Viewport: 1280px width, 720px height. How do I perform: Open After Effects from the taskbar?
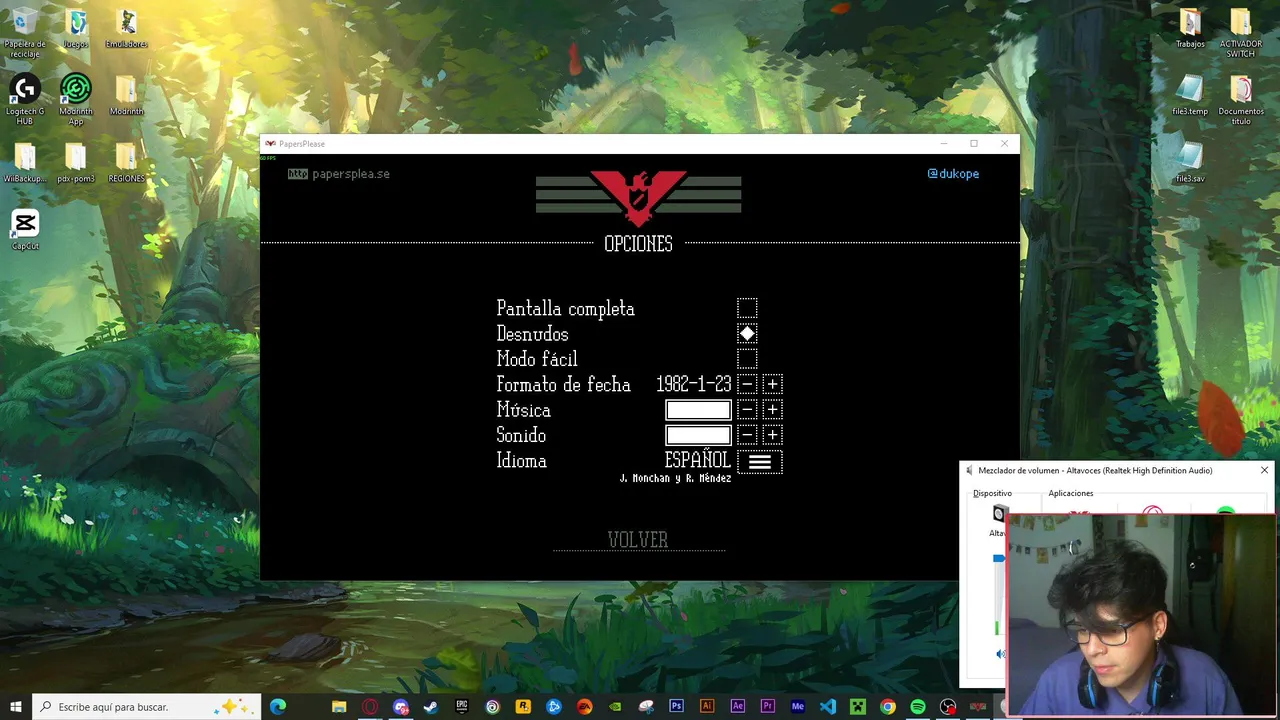[x=737, y=707]
